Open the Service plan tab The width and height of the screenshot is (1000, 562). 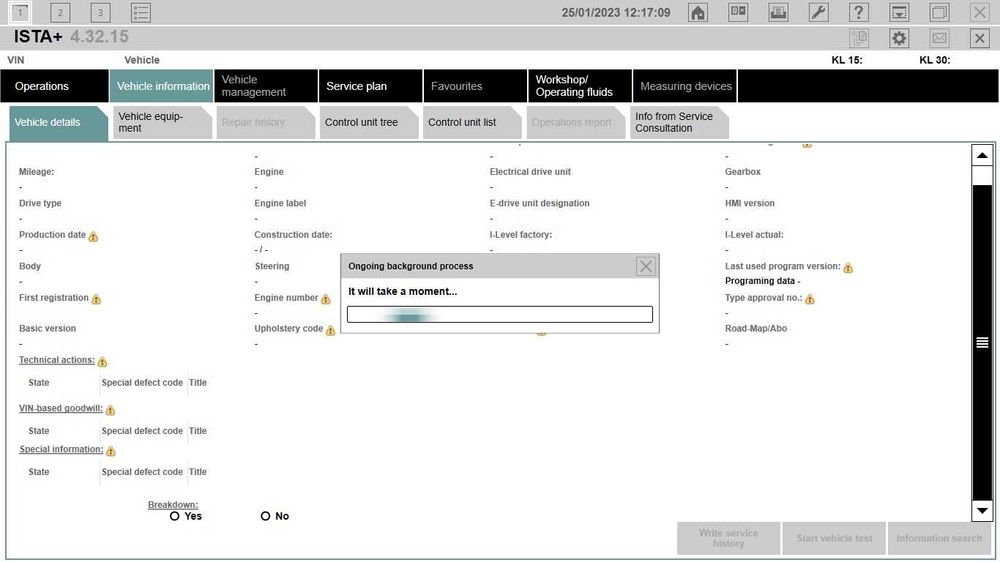click(371, 86)
